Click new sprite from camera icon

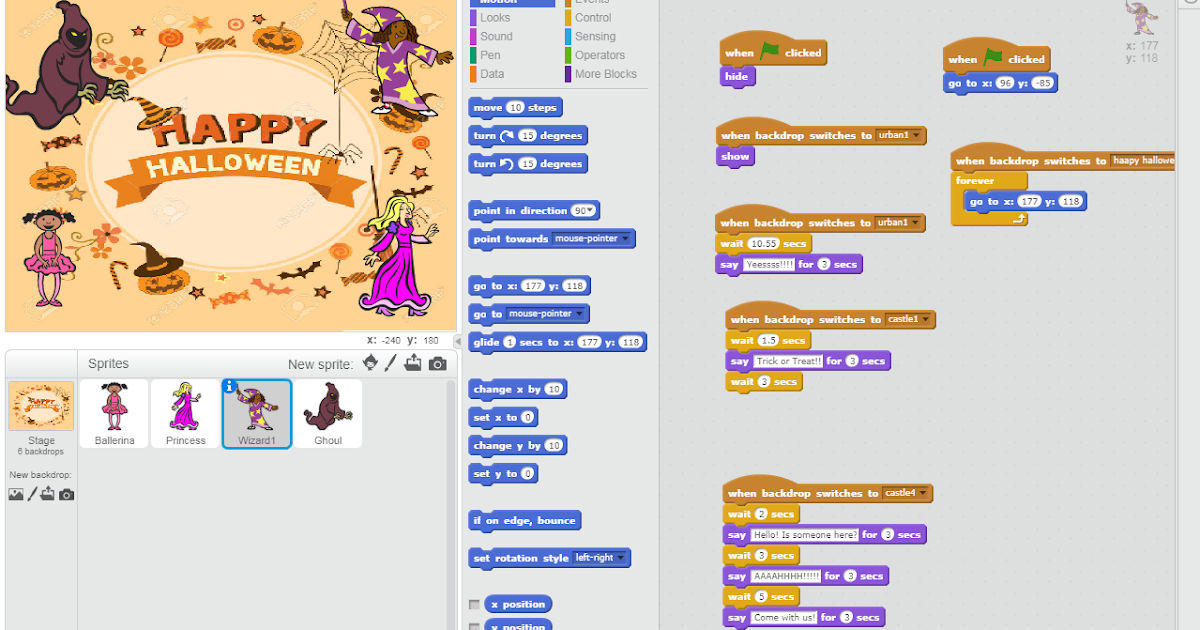click(x=437, y=364)
